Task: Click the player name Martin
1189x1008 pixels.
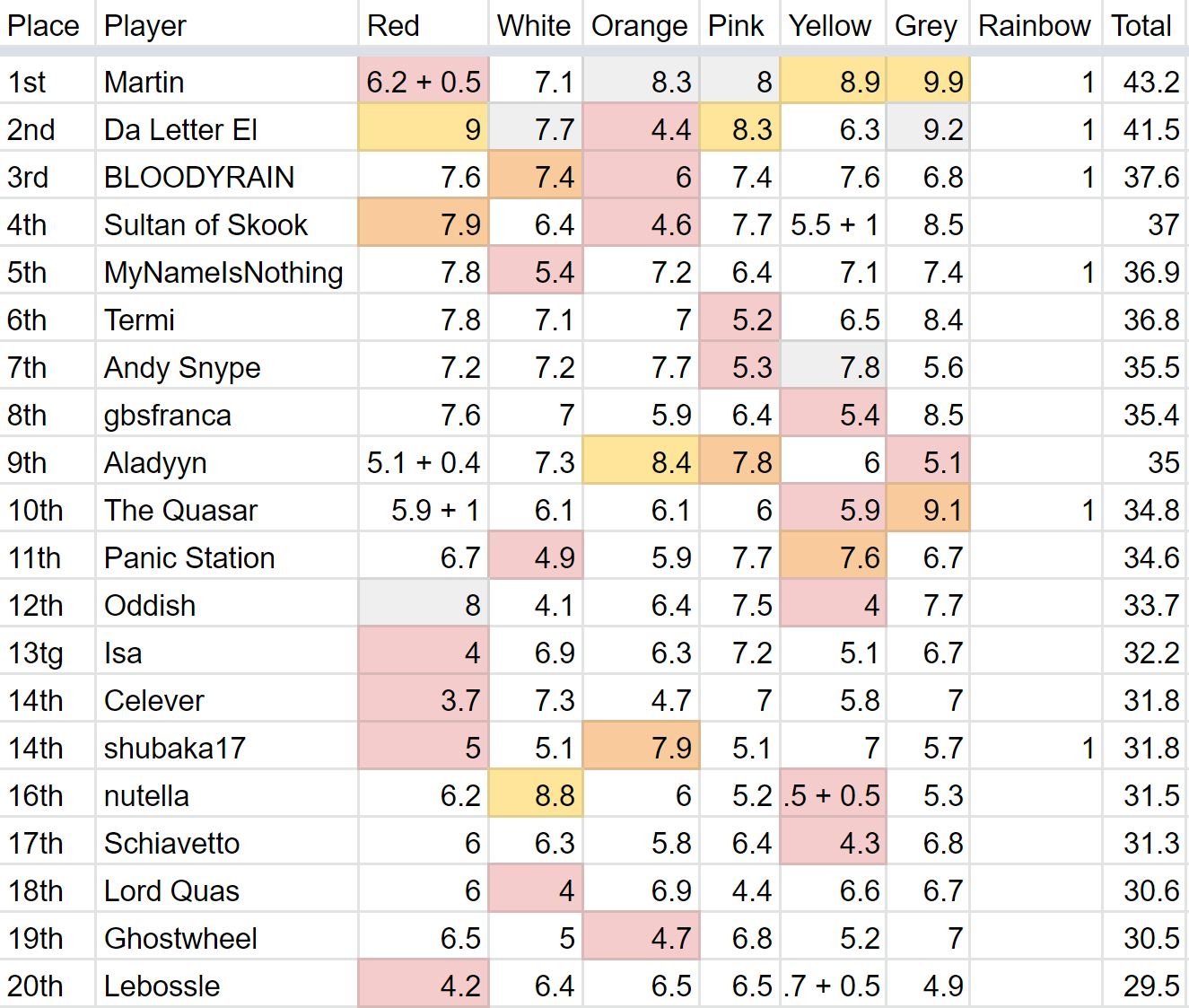Action: (144, 83)
